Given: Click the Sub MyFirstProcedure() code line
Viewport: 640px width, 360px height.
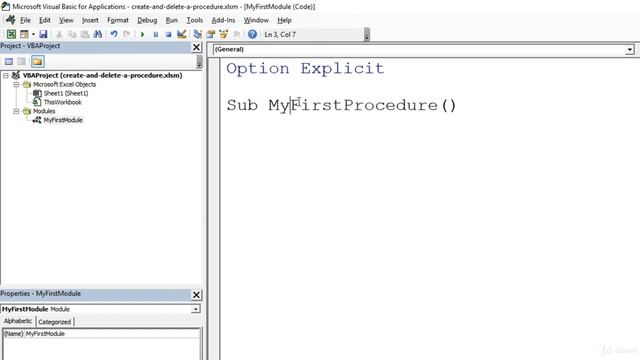Looking at the screenshot, I should pos(341,105).
